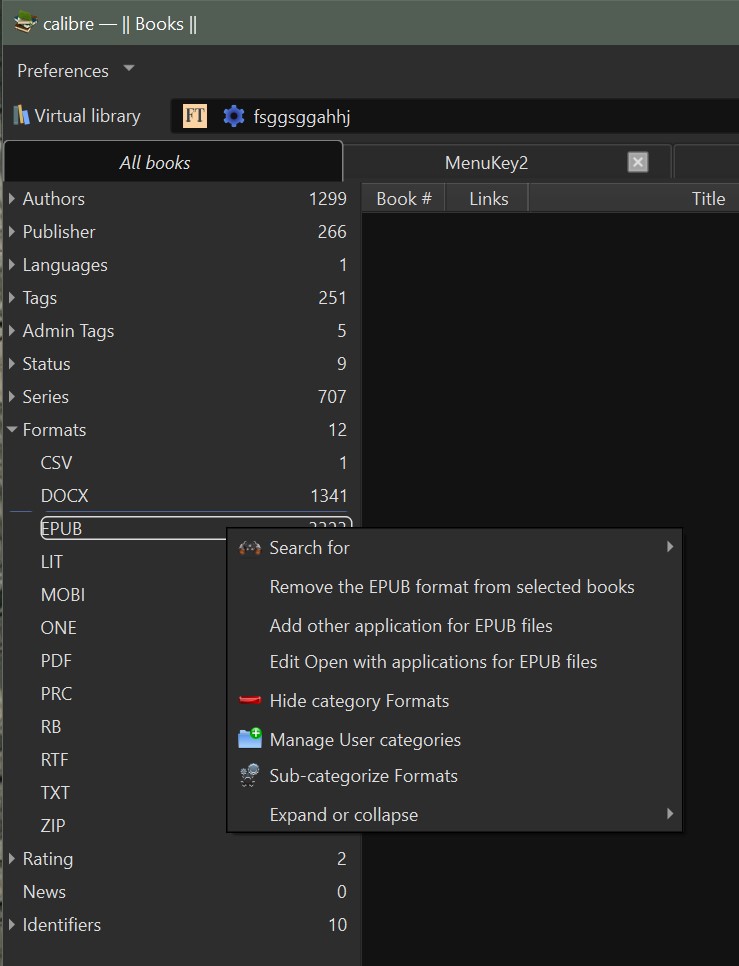Click the Title column header

point(708,199)
